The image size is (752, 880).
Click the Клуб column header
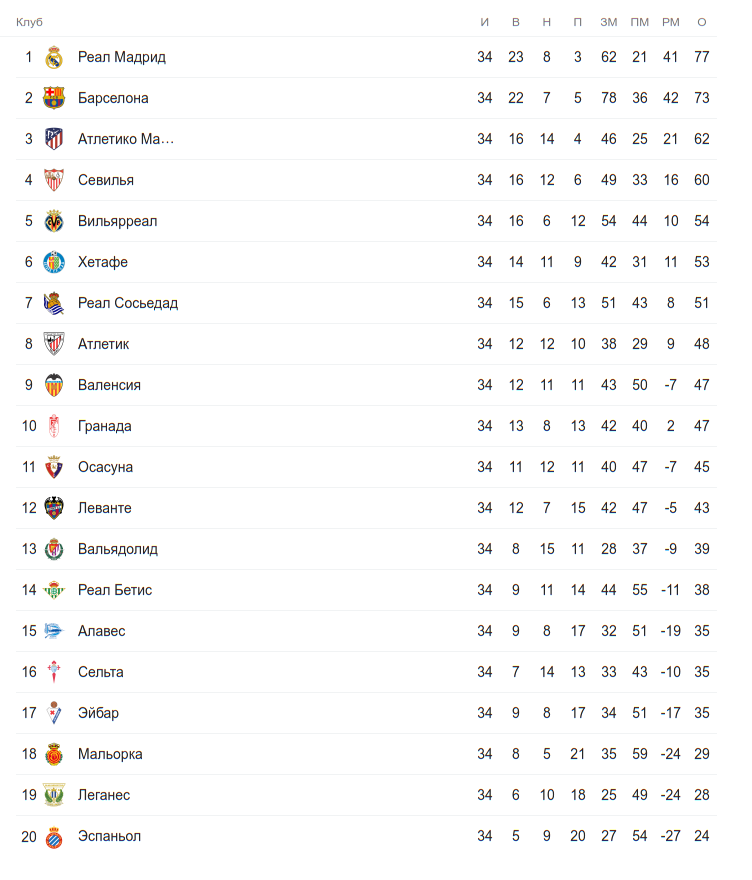29,22
